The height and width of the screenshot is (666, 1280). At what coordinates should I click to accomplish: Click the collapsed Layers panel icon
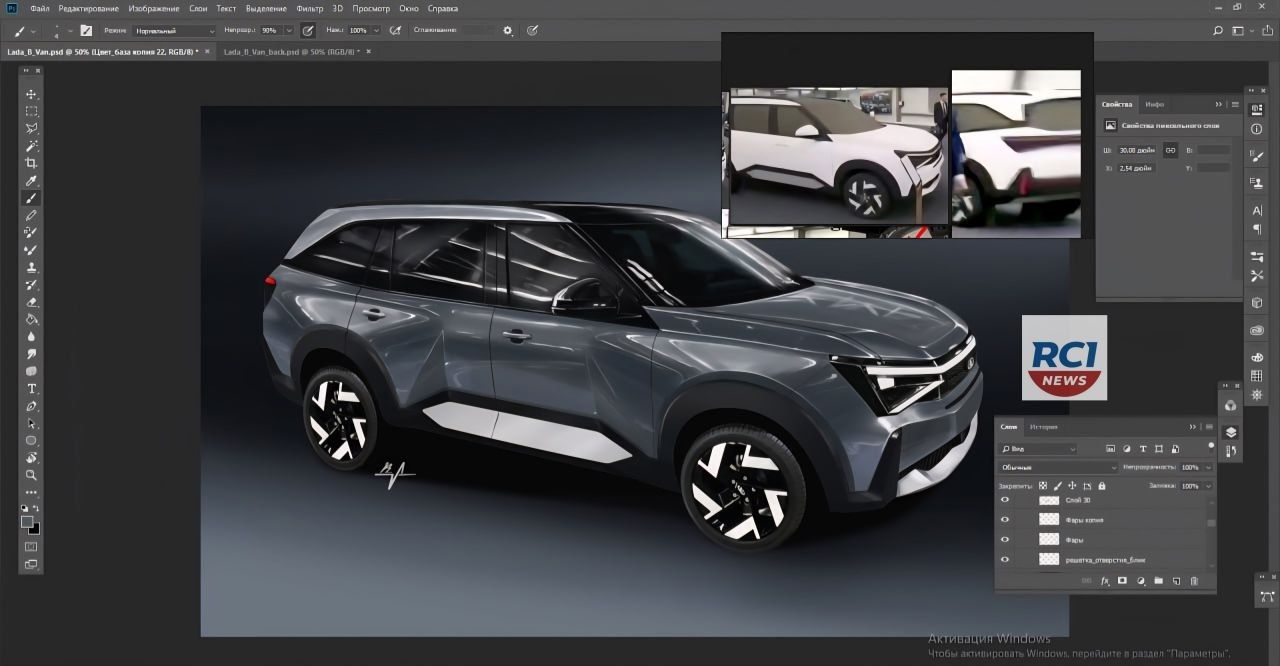[x=1230, y=432]
